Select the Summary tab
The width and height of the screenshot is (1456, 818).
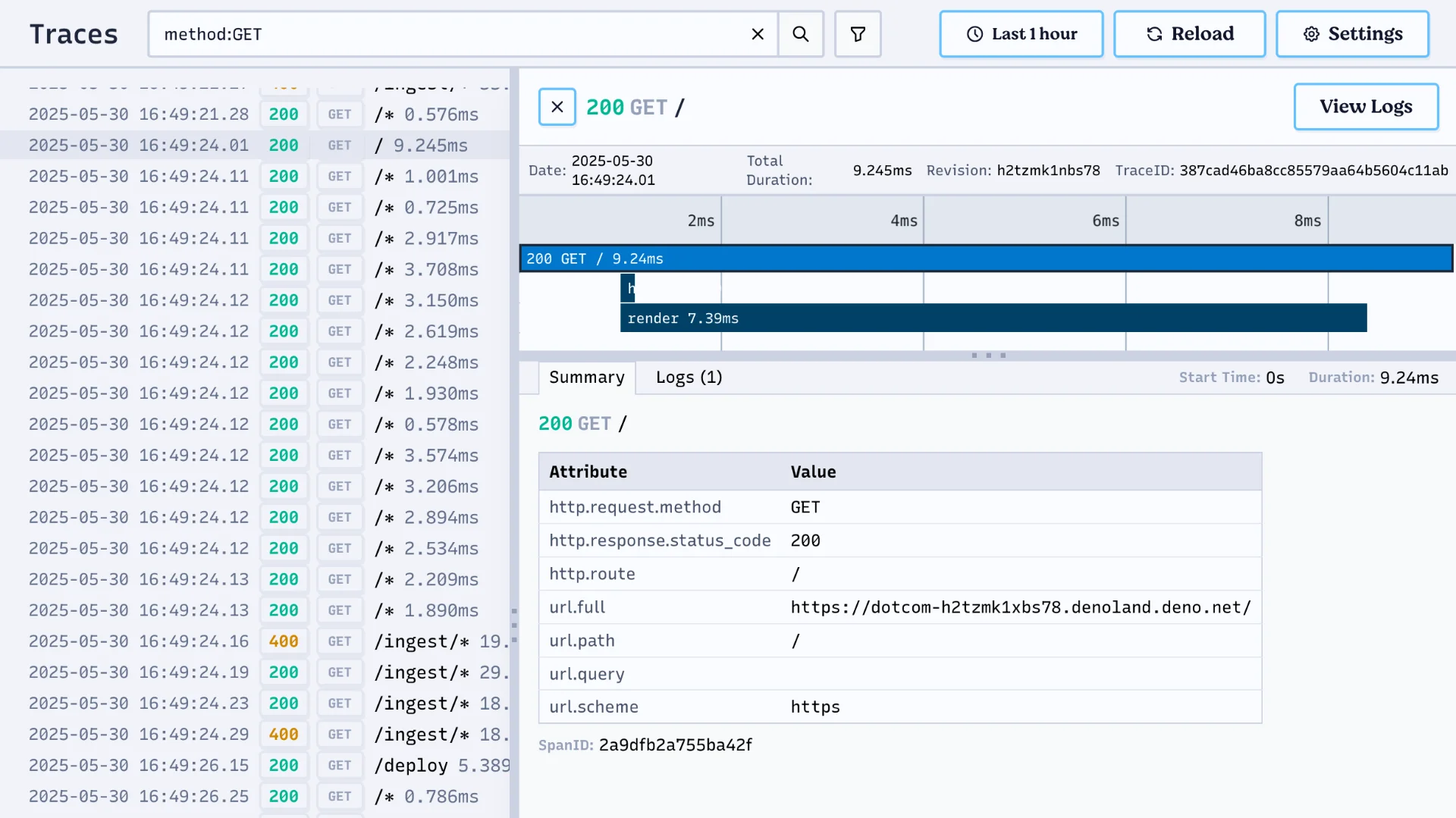(x=586, y=377)
